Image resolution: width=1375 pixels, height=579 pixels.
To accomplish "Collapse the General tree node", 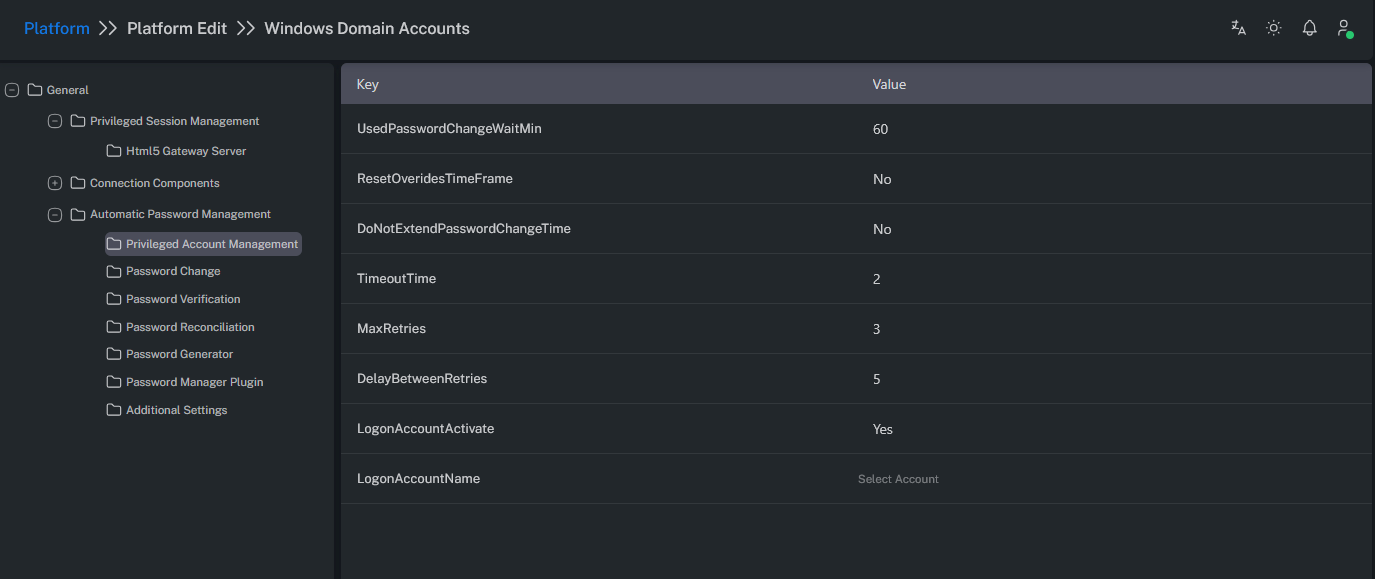I will click(x=12, y=90).
